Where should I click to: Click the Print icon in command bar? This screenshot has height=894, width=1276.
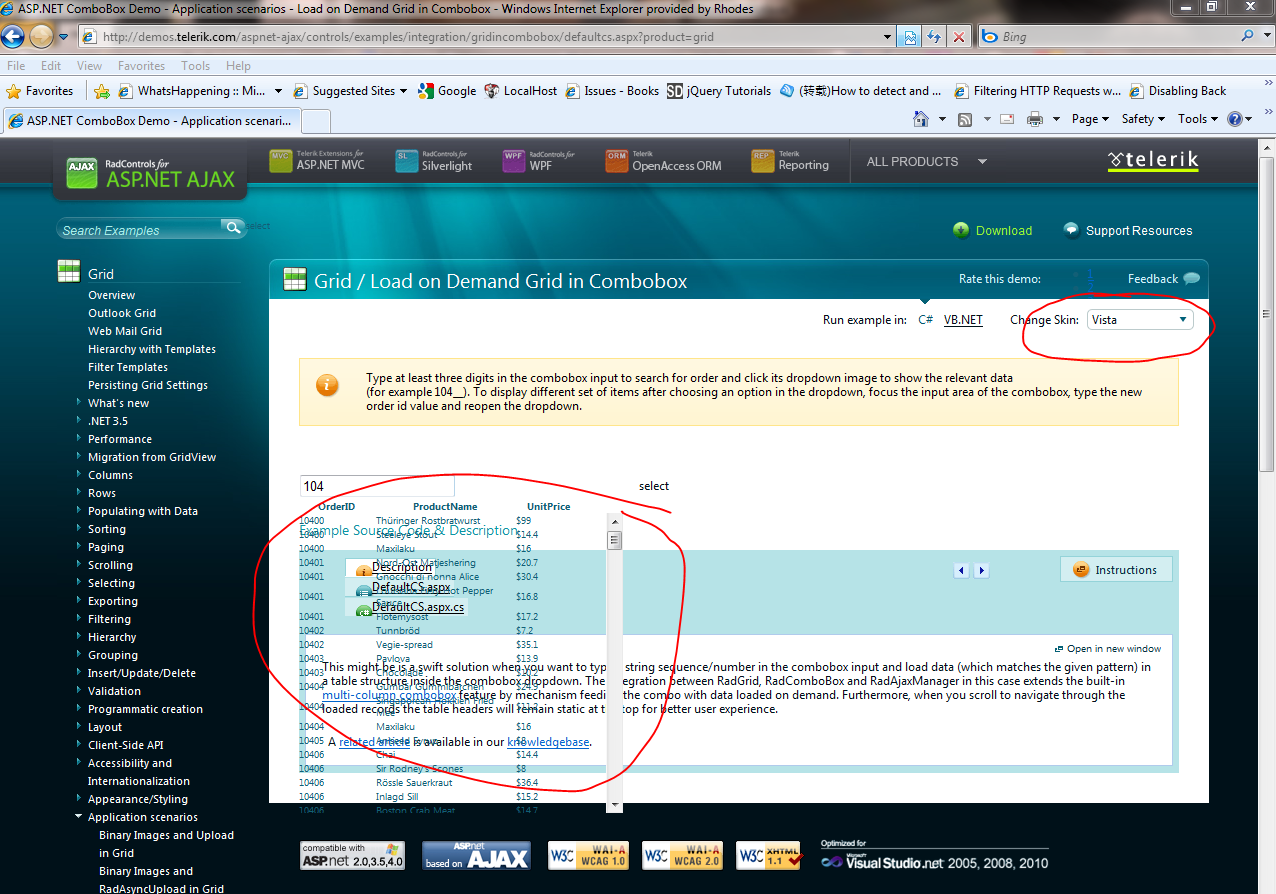1035,119
